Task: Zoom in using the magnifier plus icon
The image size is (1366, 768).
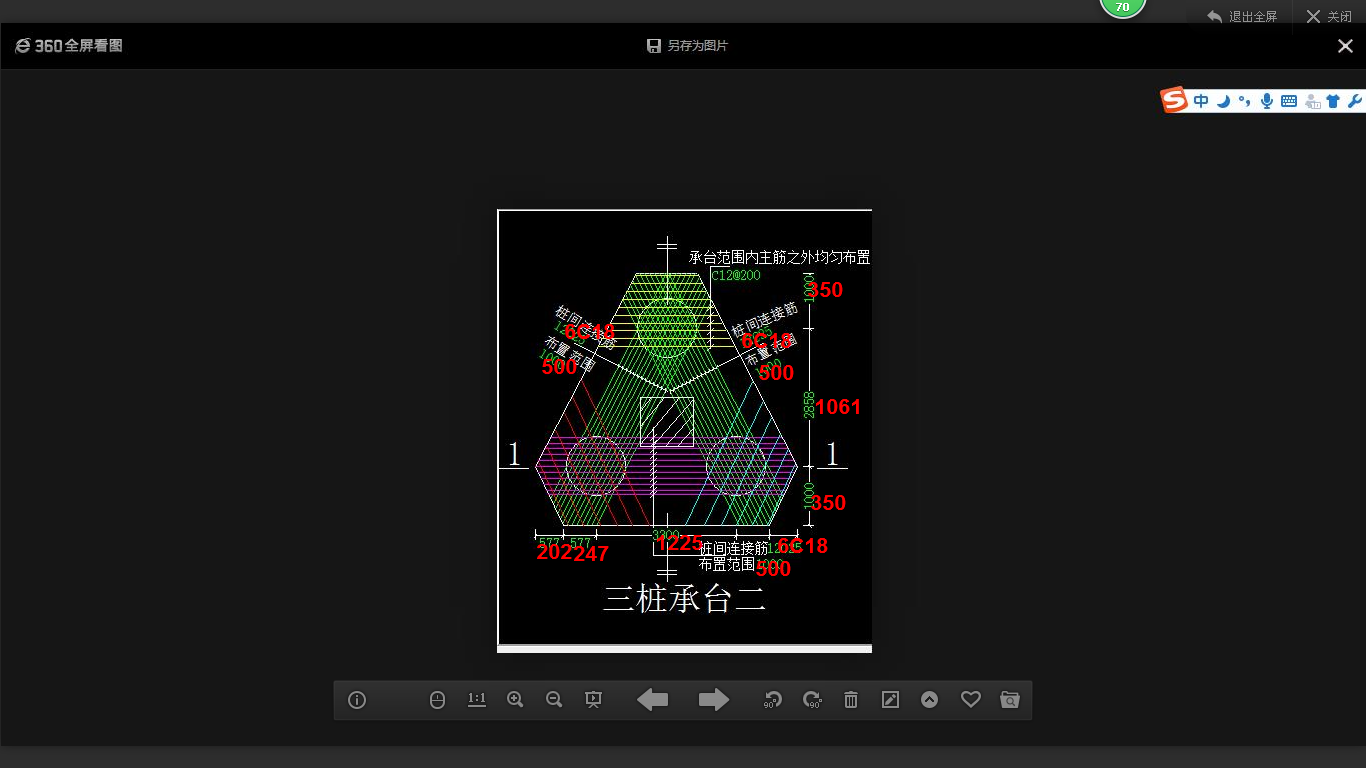Action: (515, 700)
